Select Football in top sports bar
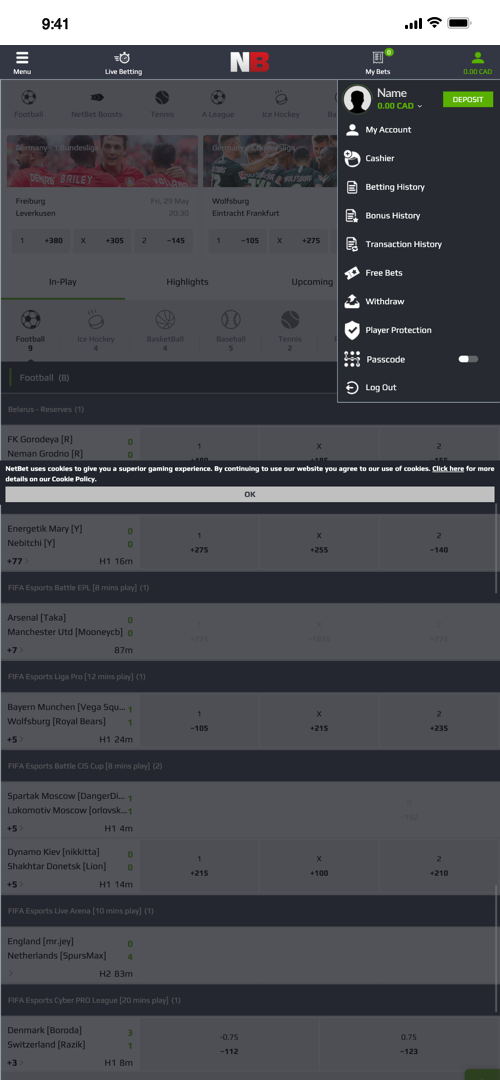This screenshot has height=1080, width=500. [x=29, y=104]
